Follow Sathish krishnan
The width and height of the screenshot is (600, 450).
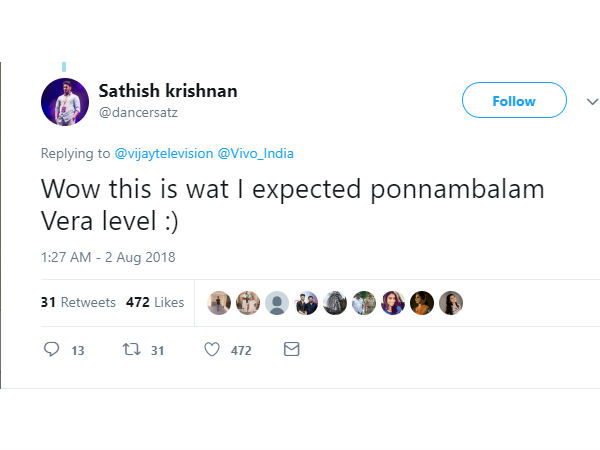pyautogui.click(x=514, y=101)
